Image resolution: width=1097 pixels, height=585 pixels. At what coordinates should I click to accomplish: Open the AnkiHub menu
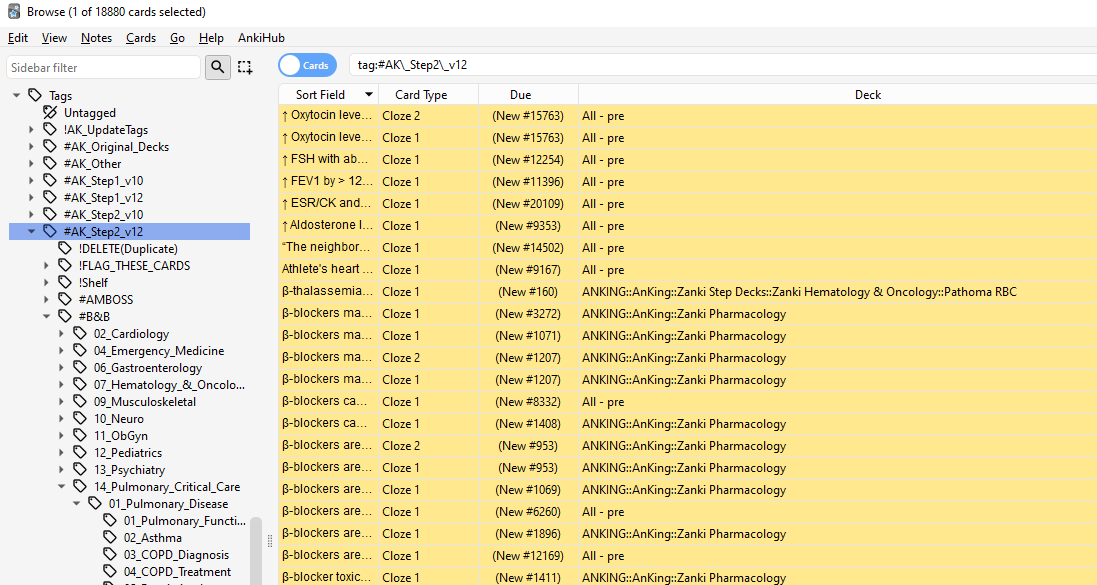[261, 38]
